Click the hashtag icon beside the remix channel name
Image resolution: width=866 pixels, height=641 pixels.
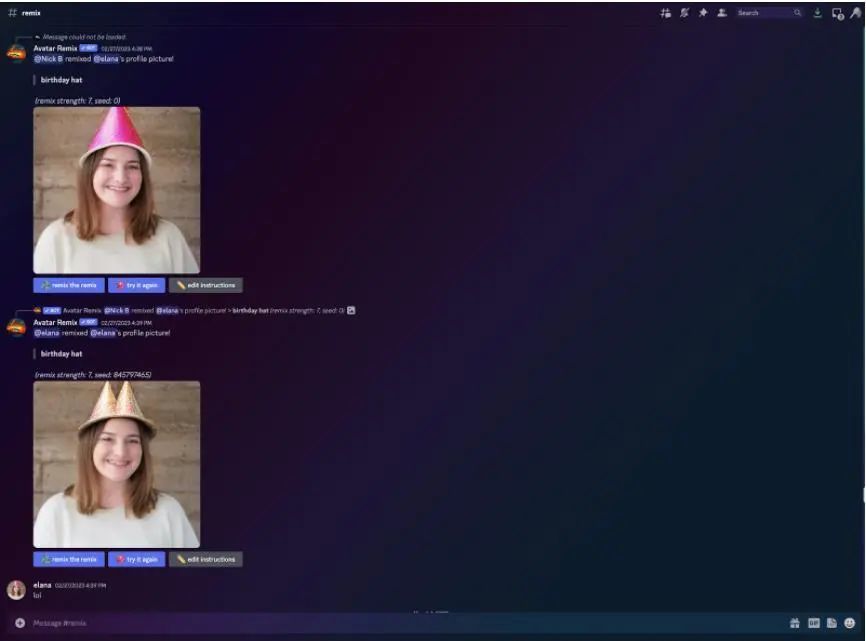[x=12, y=12]
